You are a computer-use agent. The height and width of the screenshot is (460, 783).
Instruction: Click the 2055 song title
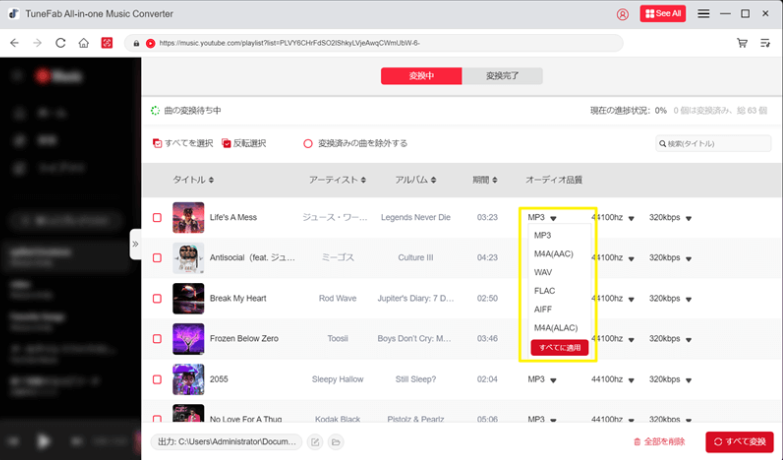tap(219, 380)
